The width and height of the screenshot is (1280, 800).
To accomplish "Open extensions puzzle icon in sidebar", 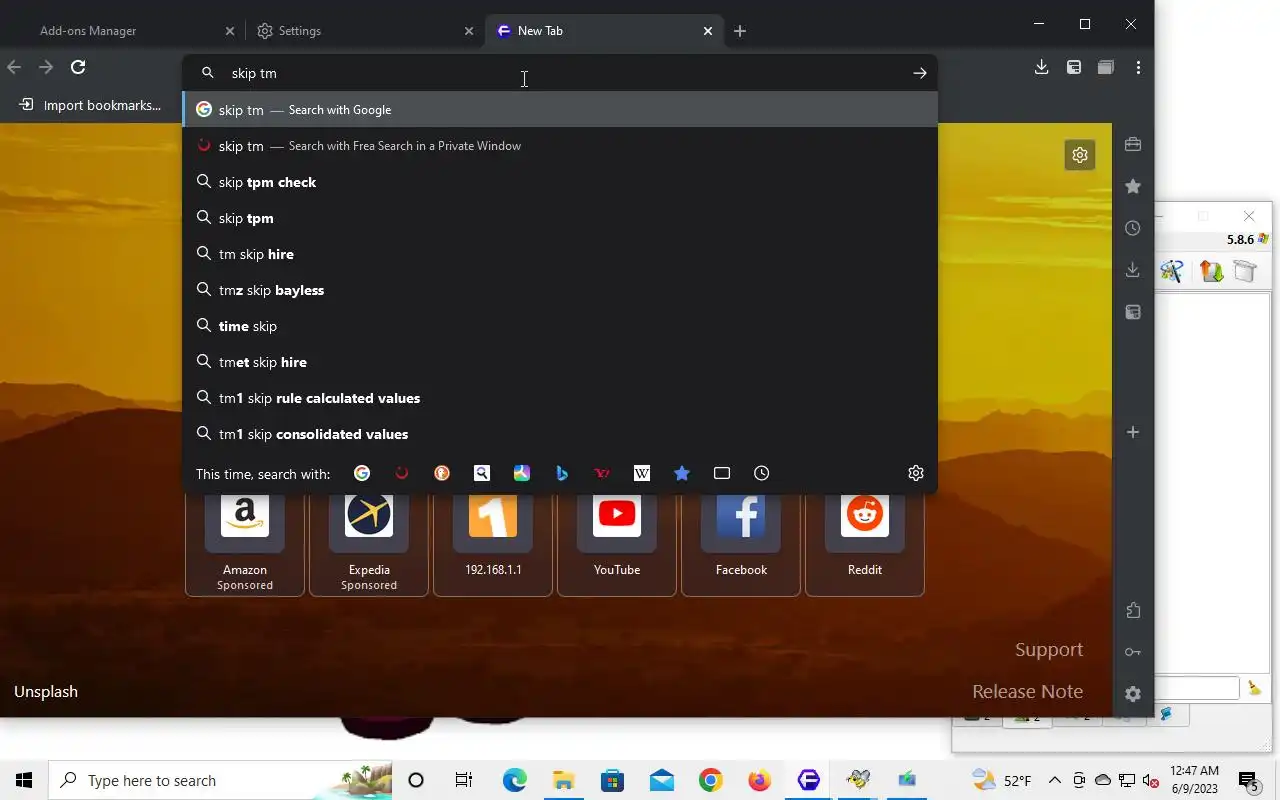I will [x=1133, y=610].
